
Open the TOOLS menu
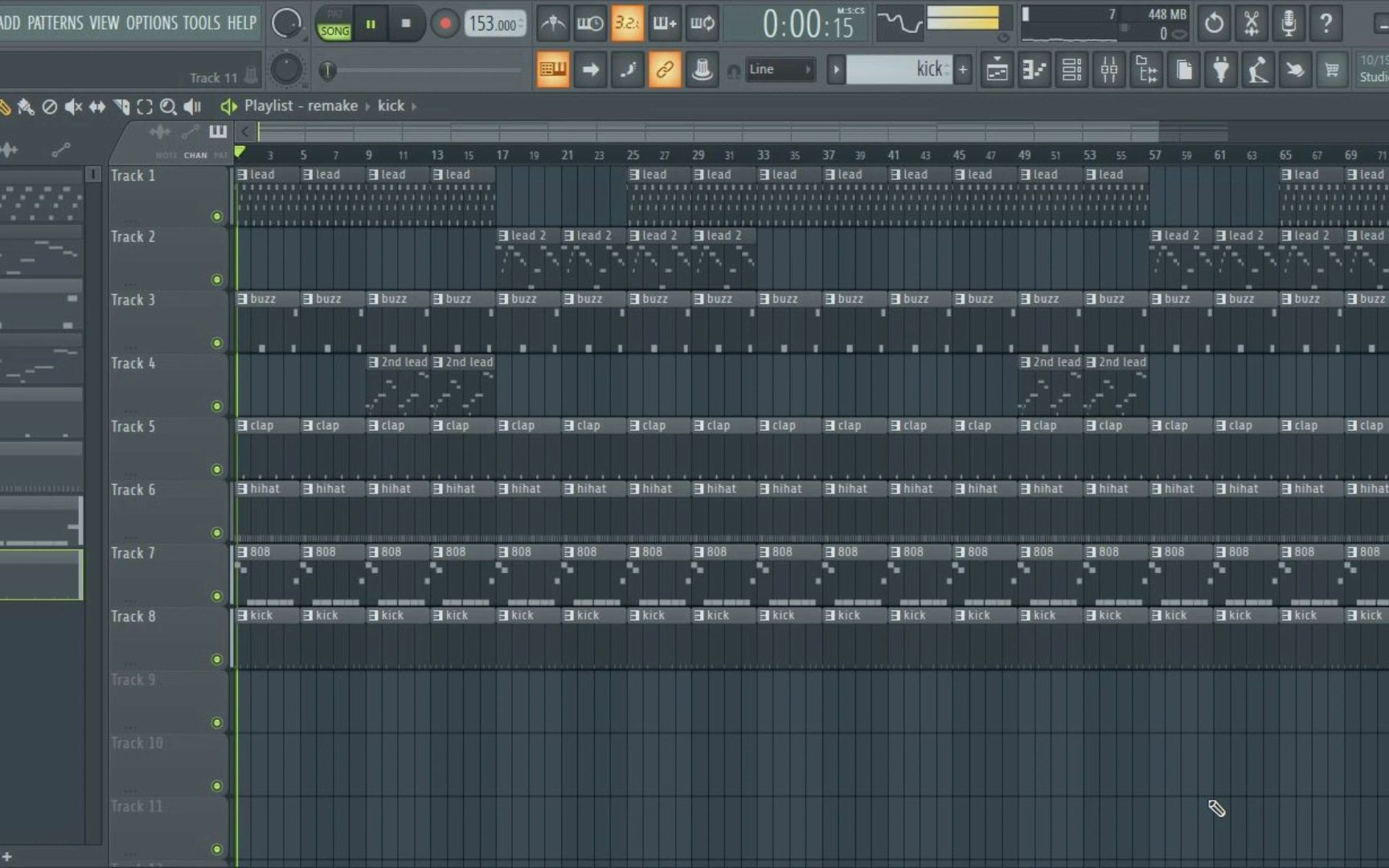coord(201,23)
